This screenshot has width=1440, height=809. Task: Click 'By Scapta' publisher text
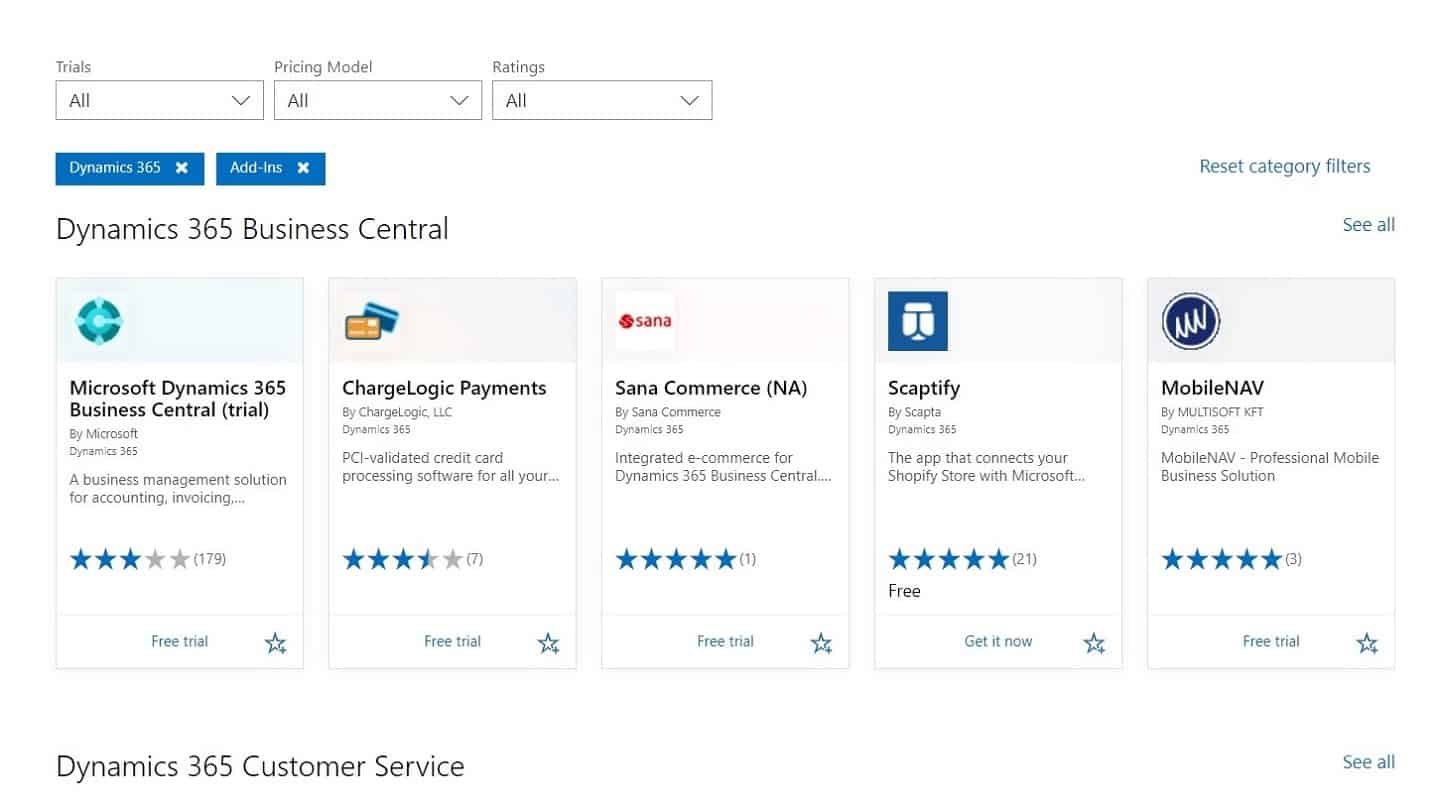(914, 412)
